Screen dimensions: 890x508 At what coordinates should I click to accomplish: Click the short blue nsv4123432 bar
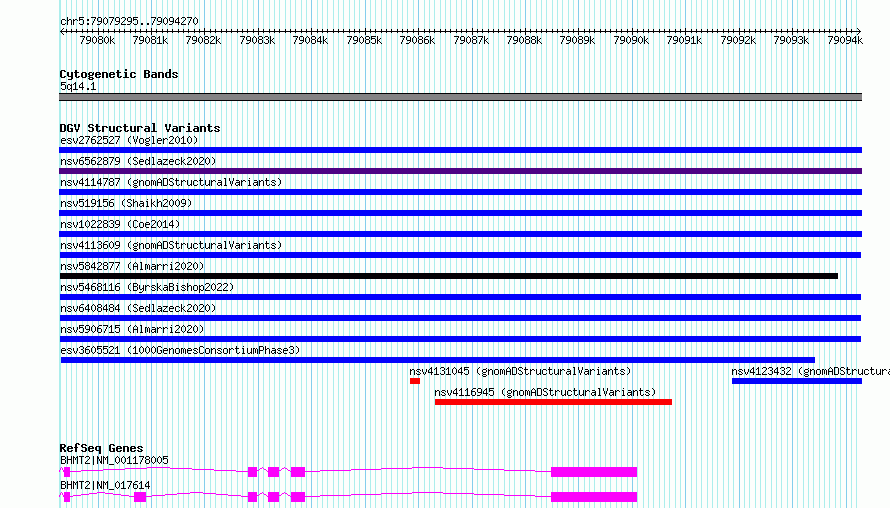coord(797,381)
